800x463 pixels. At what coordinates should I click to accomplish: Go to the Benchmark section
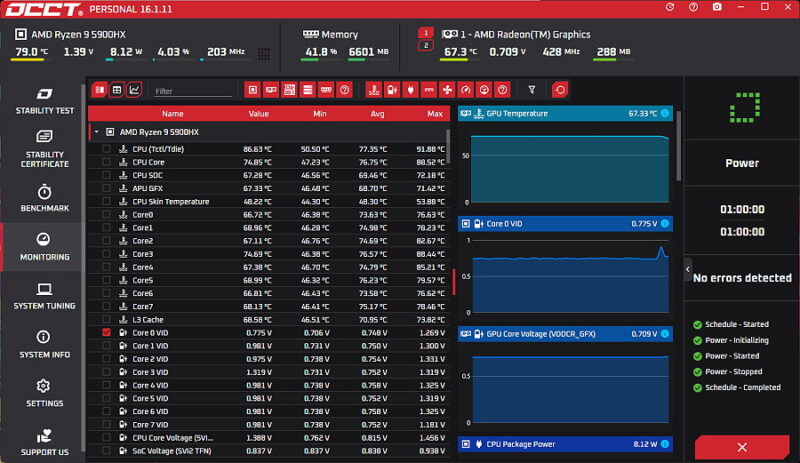(x=44, y=199)
